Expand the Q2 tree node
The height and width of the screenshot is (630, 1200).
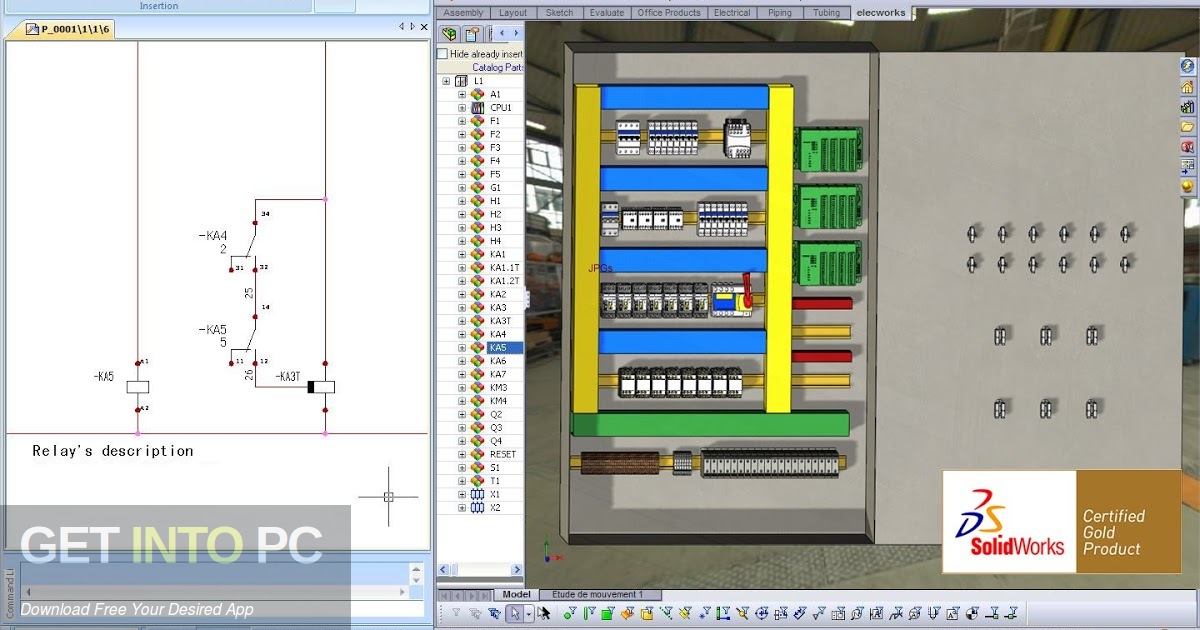(462, 414)
